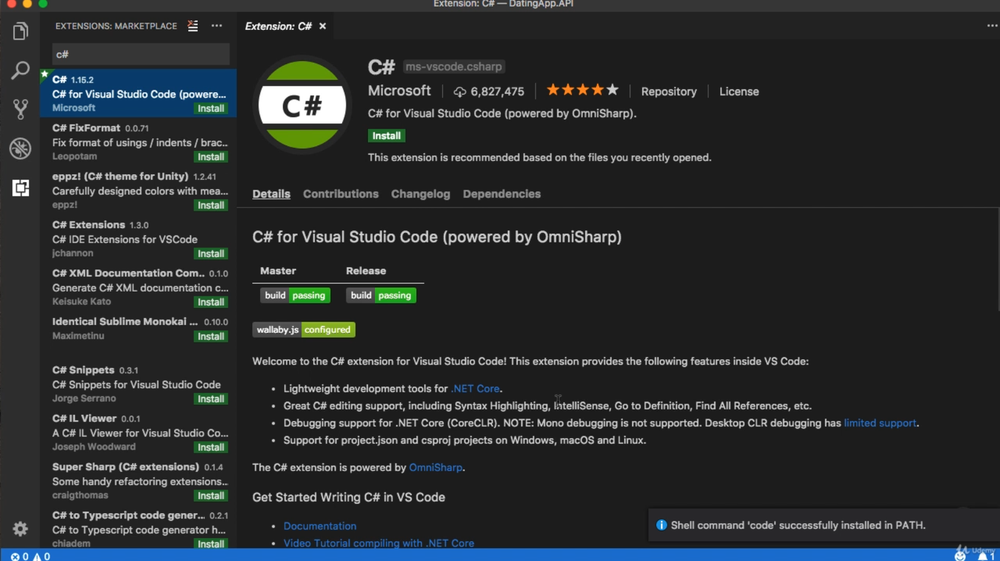The width and height of the screenshot is (1000, 561).
Task: Install the C# Extensions by jchannon
Action: point(211,254)
